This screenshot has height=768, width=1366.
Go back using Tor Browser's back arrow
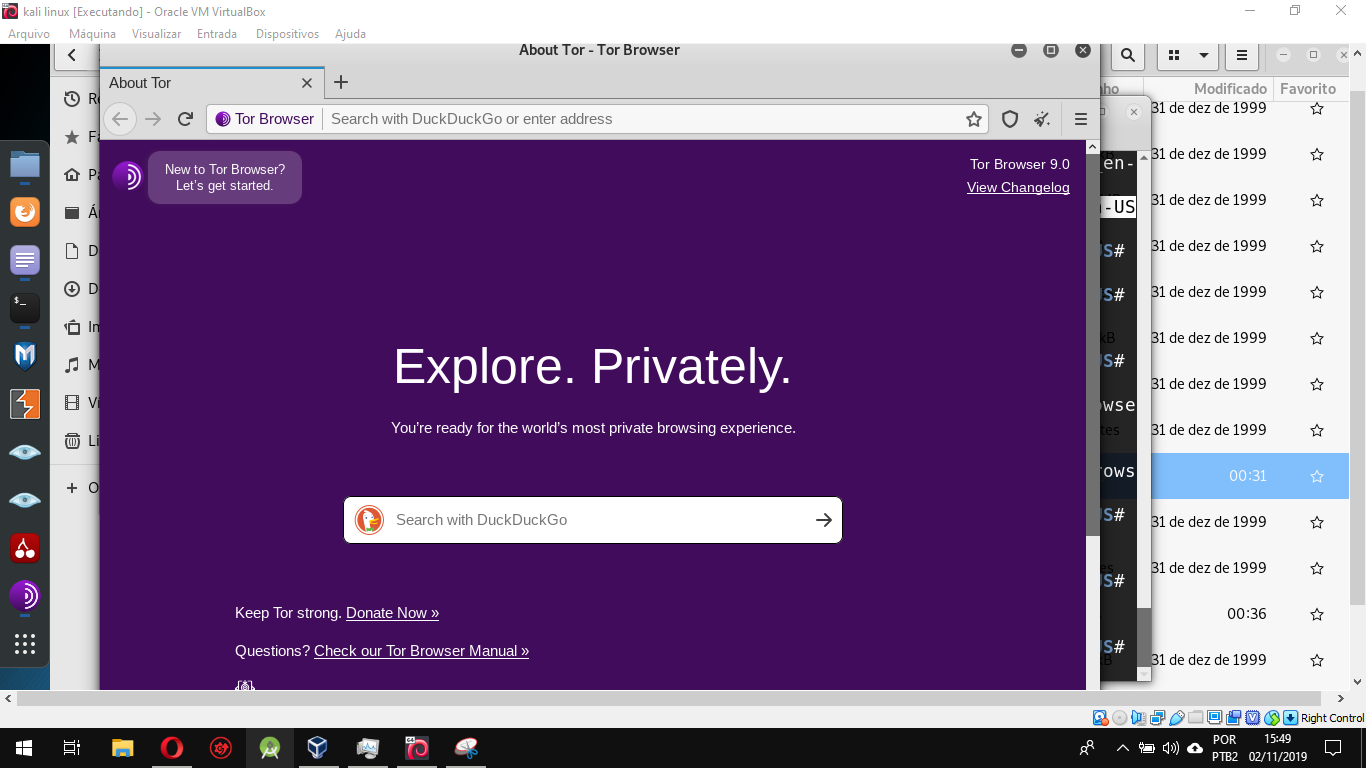120,119
